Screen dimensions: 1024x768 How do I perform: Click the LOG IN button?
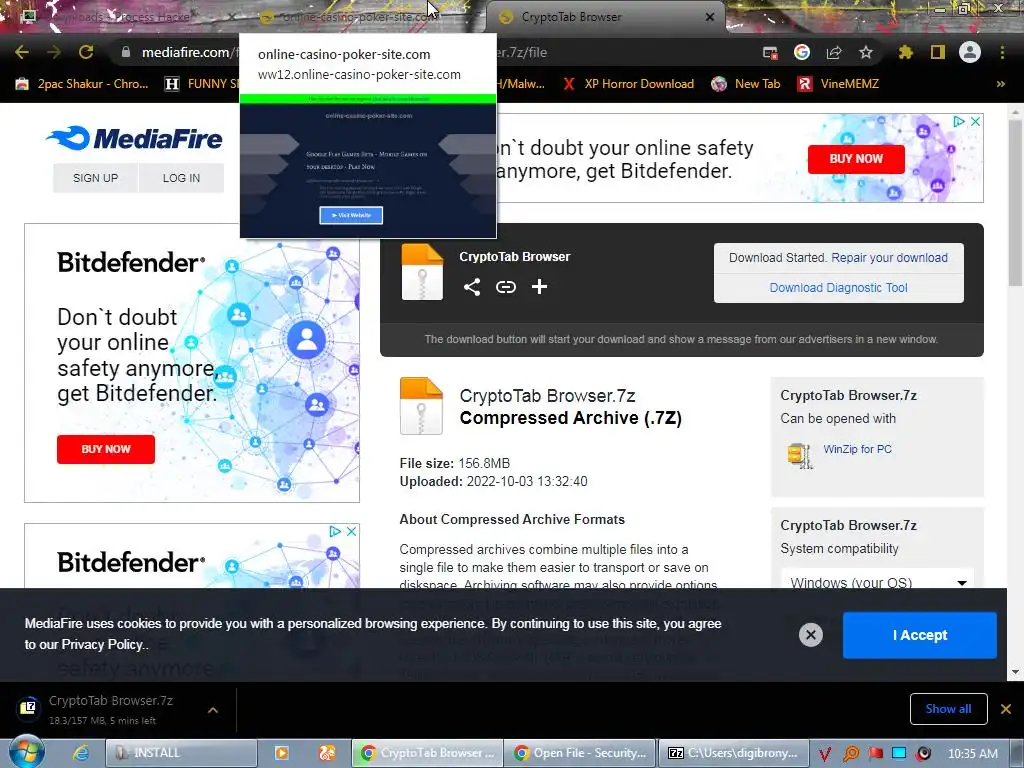coord(182,178)
